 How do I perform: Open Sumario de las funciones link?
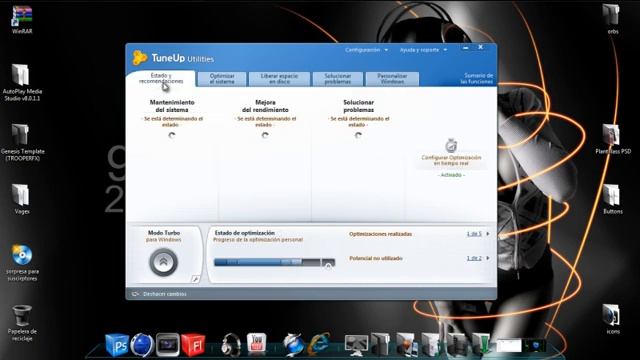pos(477,78)
